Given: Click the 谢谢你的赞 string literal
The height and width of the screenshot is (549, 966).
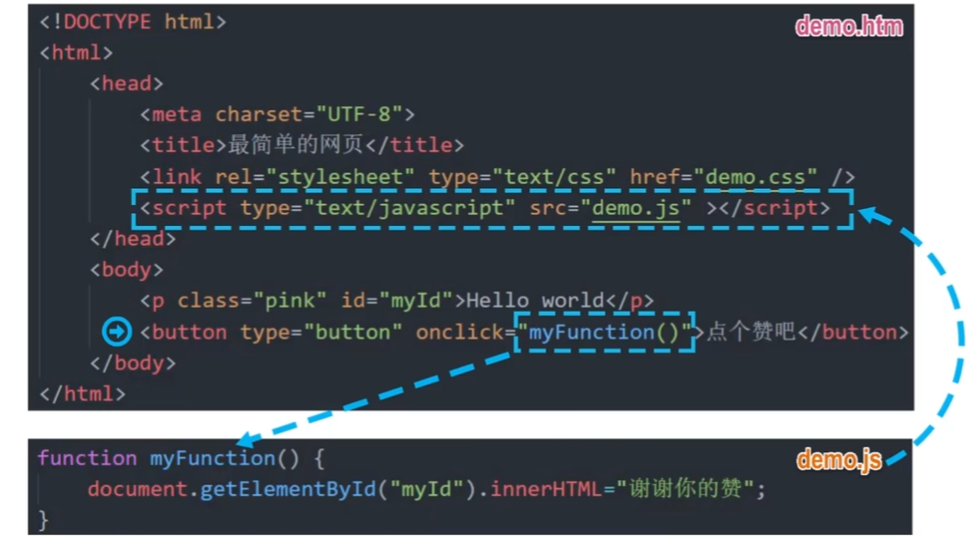Looking at the screenshot, I should [685, 489].
